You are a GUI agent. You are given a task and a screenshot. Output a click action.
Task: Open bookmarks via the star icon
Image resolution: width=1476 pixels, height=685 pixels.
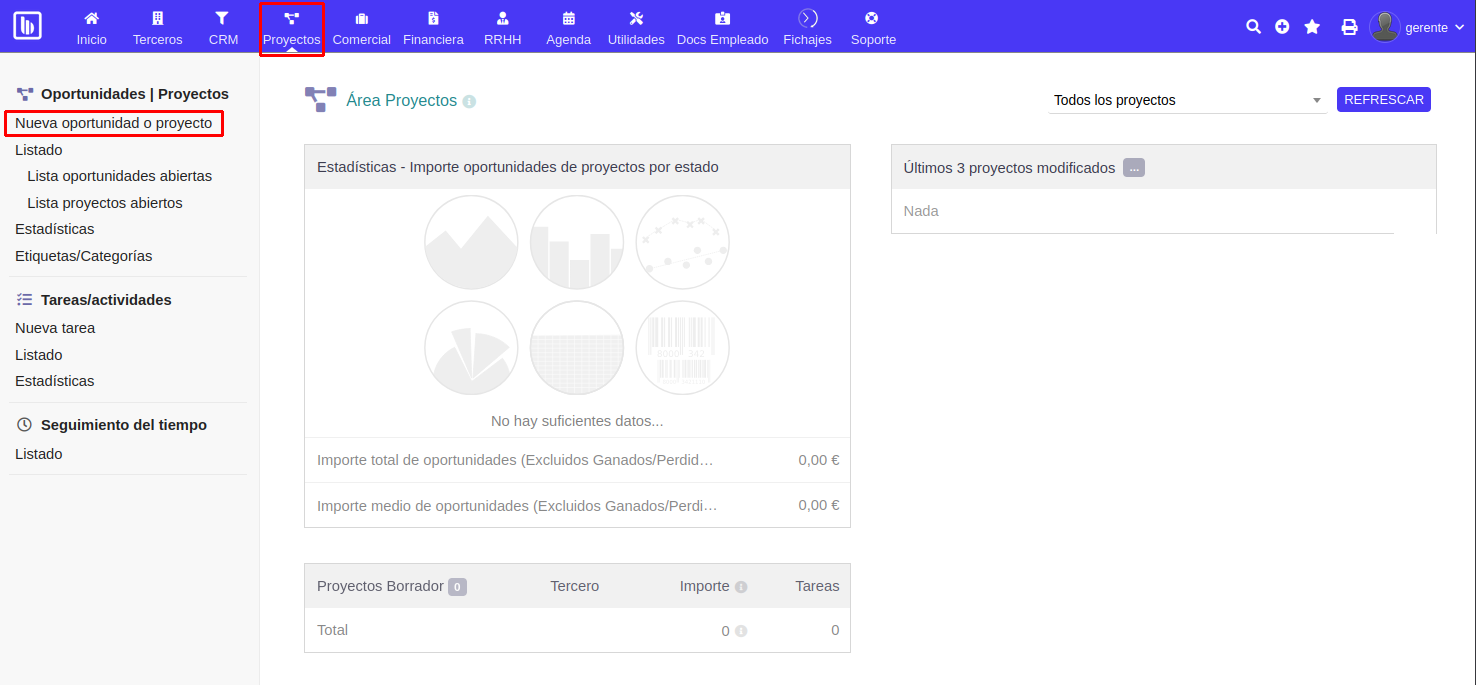point(1311,27)
